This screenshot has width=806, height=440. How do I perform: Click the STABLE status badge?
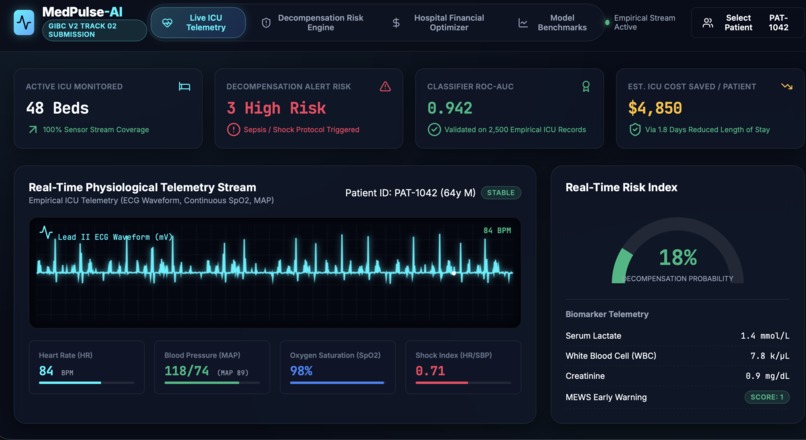501,193
